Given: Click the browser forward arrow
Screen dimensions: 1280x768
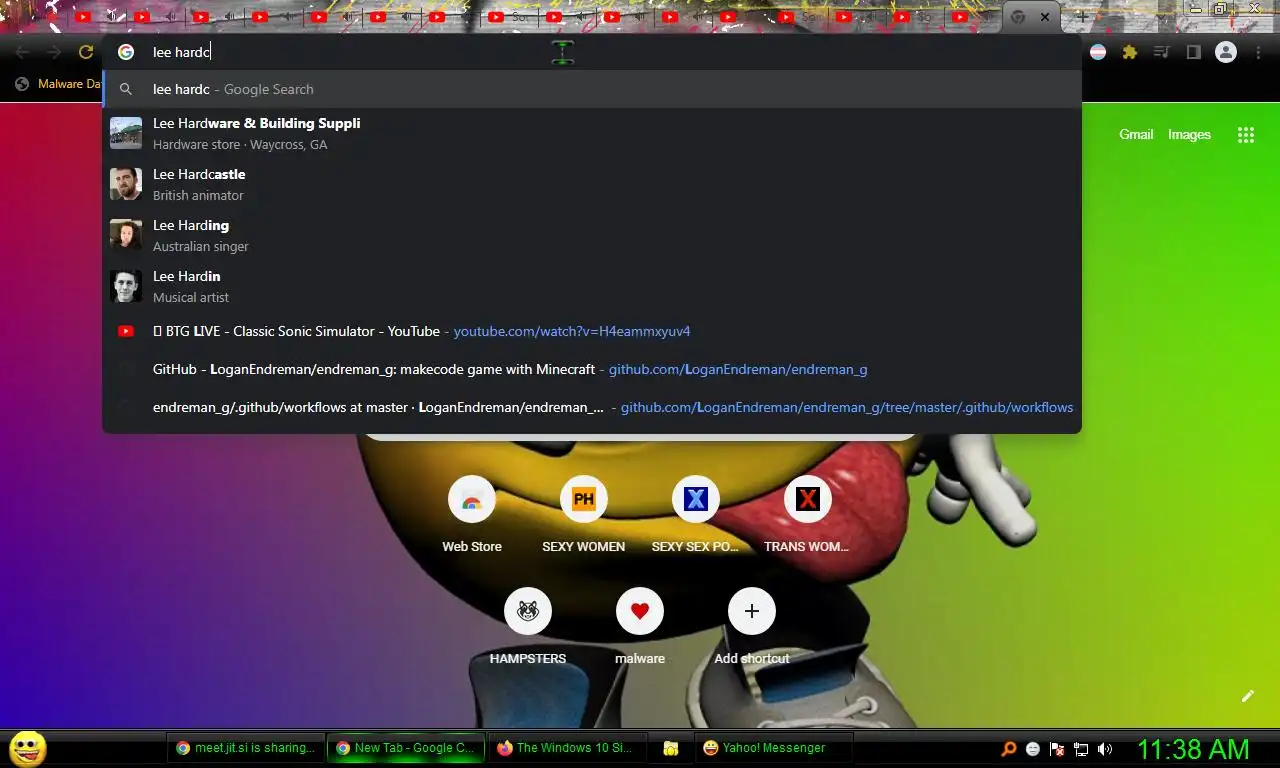Looking at the screenshot, I should click(54, 52).
